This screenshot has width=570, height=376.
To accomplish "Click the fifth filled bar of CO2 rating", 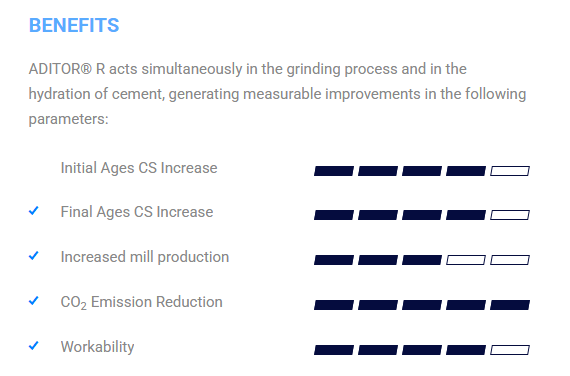I will pos(510,305).
